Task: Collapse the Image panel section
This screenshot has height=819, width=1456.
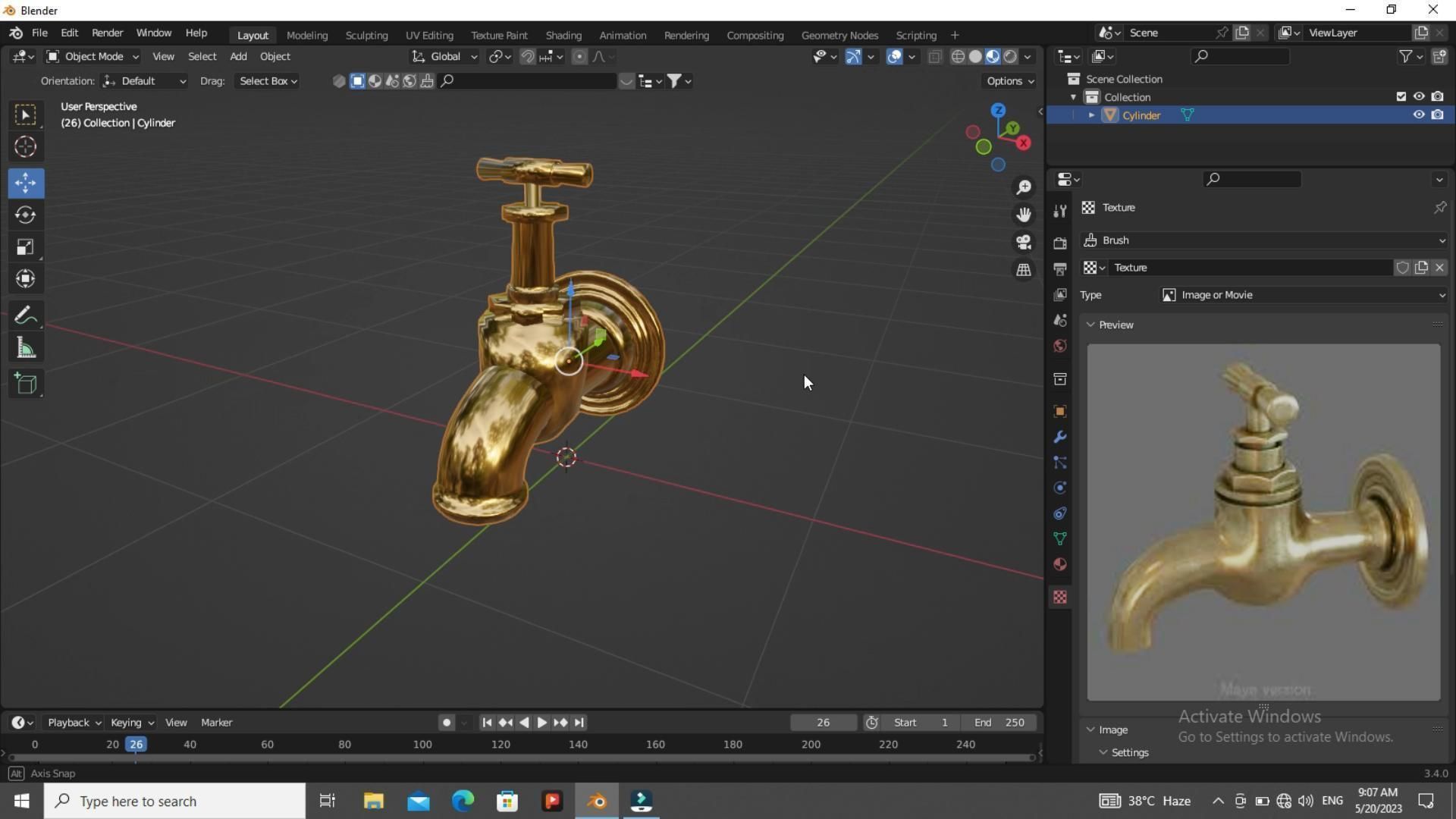Action: pyautogui.click(x=1090, y=730)
